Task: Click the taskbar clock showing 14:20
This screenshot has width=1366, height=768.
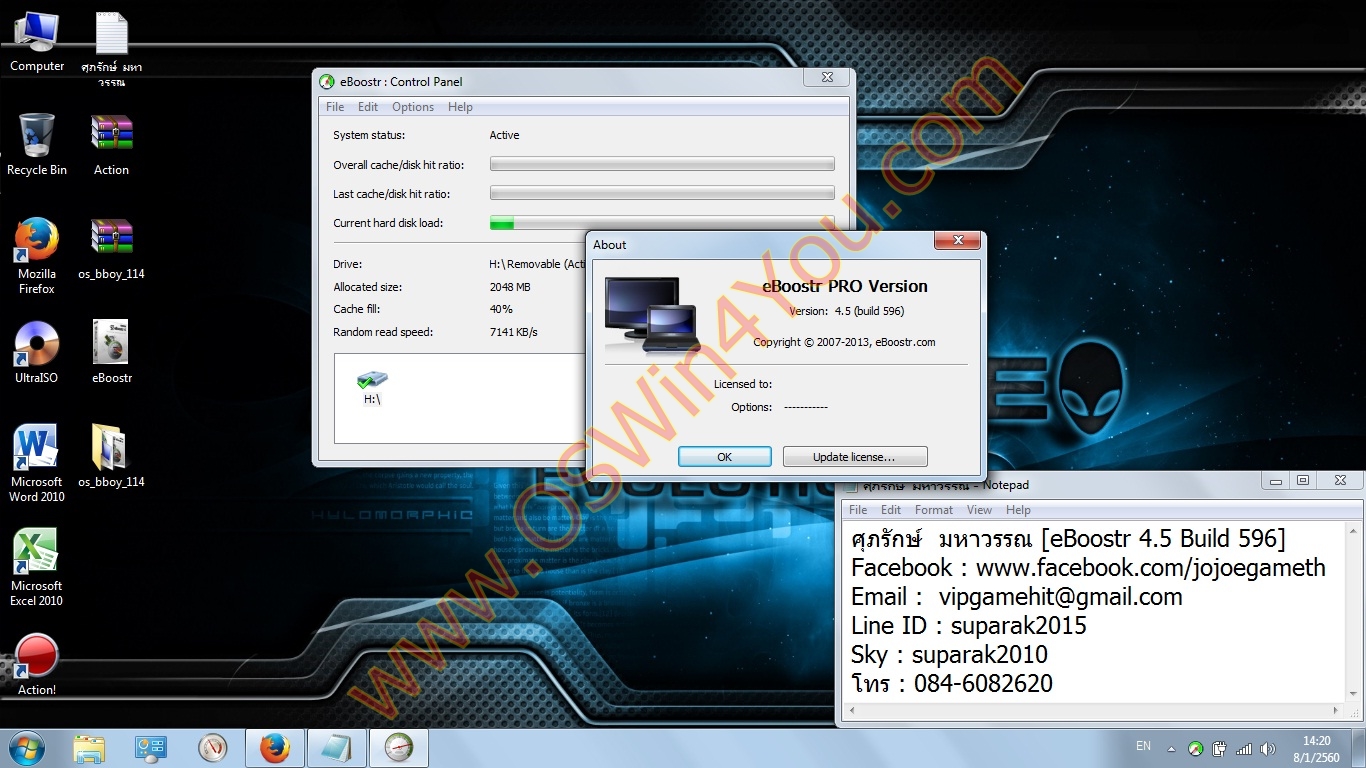Action: coord(1317,749)
